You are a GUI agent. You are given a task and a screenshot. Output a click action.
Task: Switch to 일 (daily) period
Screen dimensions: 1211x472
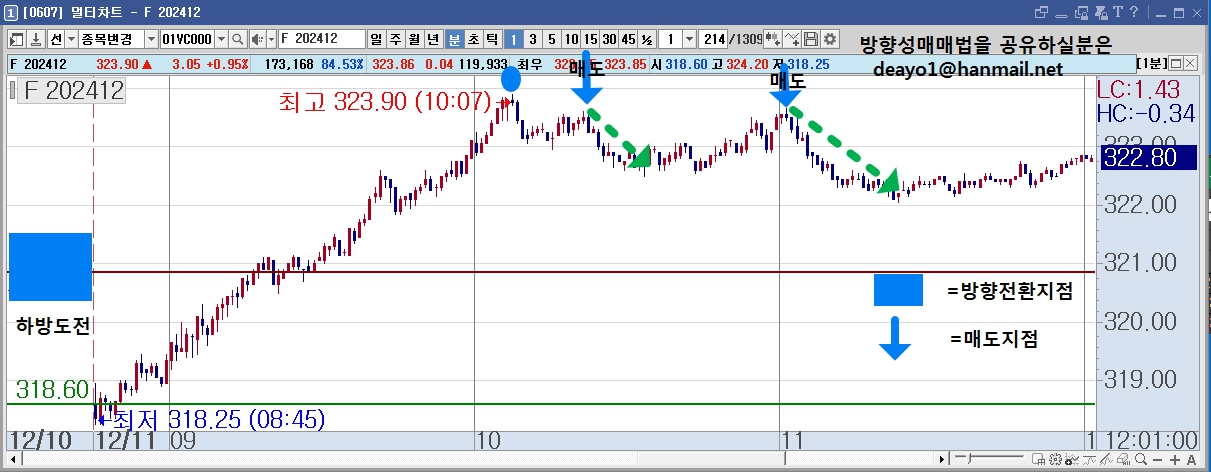click(377, 39)
